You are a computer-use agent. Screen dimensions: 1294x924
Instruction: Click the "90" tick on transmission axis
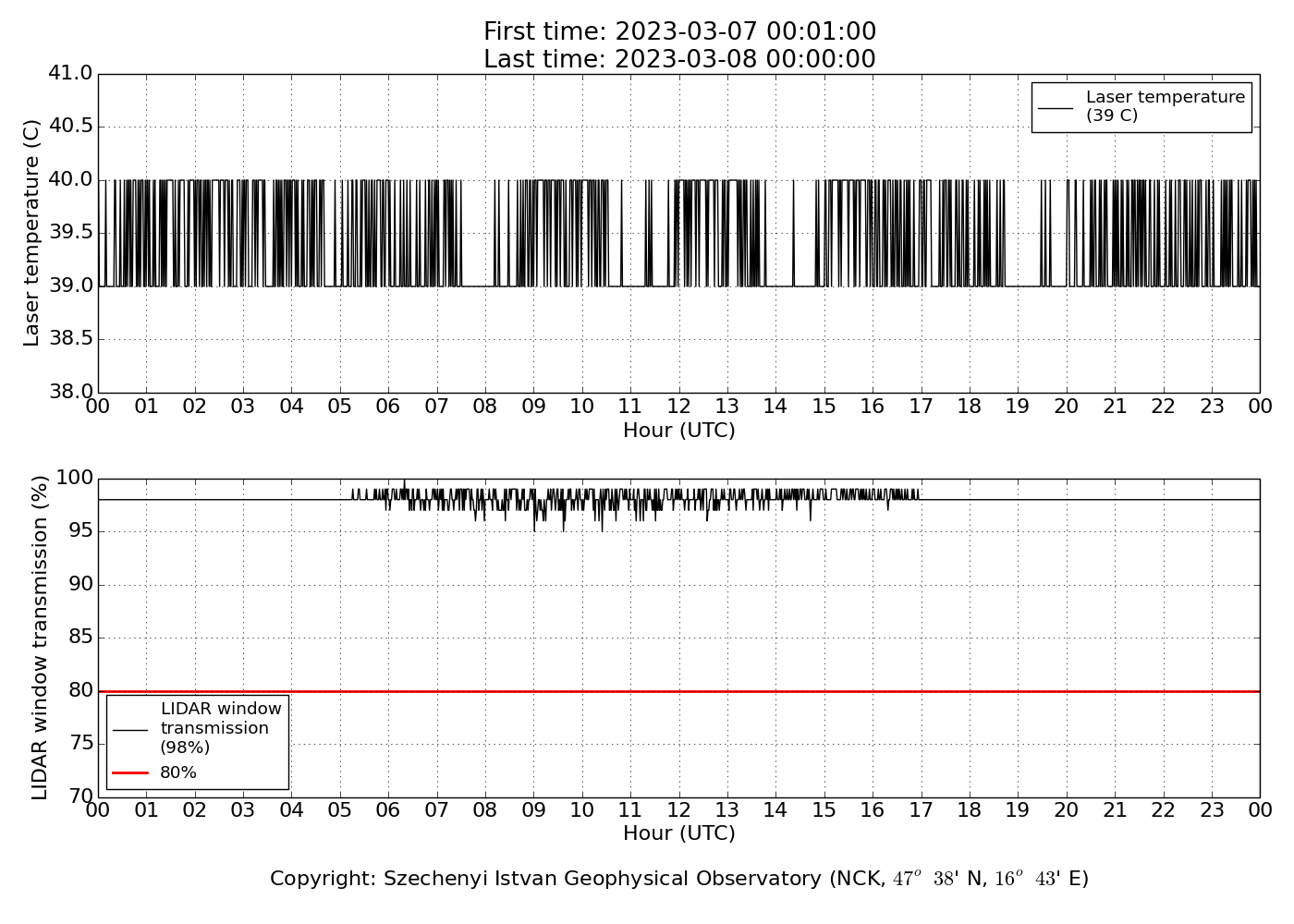[x=81, y=585]
